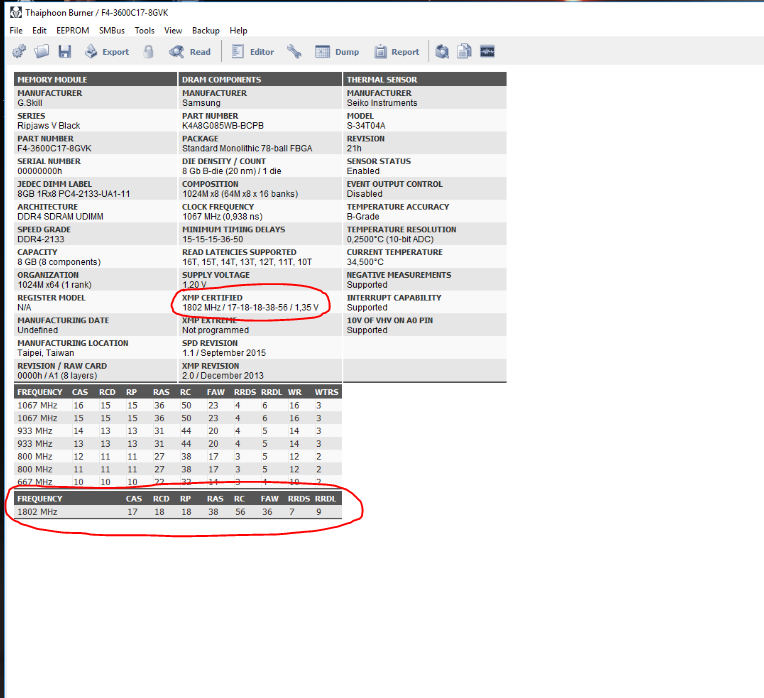
Task: Click the FAW header in XMP timing table
Action: coord(269,499)
